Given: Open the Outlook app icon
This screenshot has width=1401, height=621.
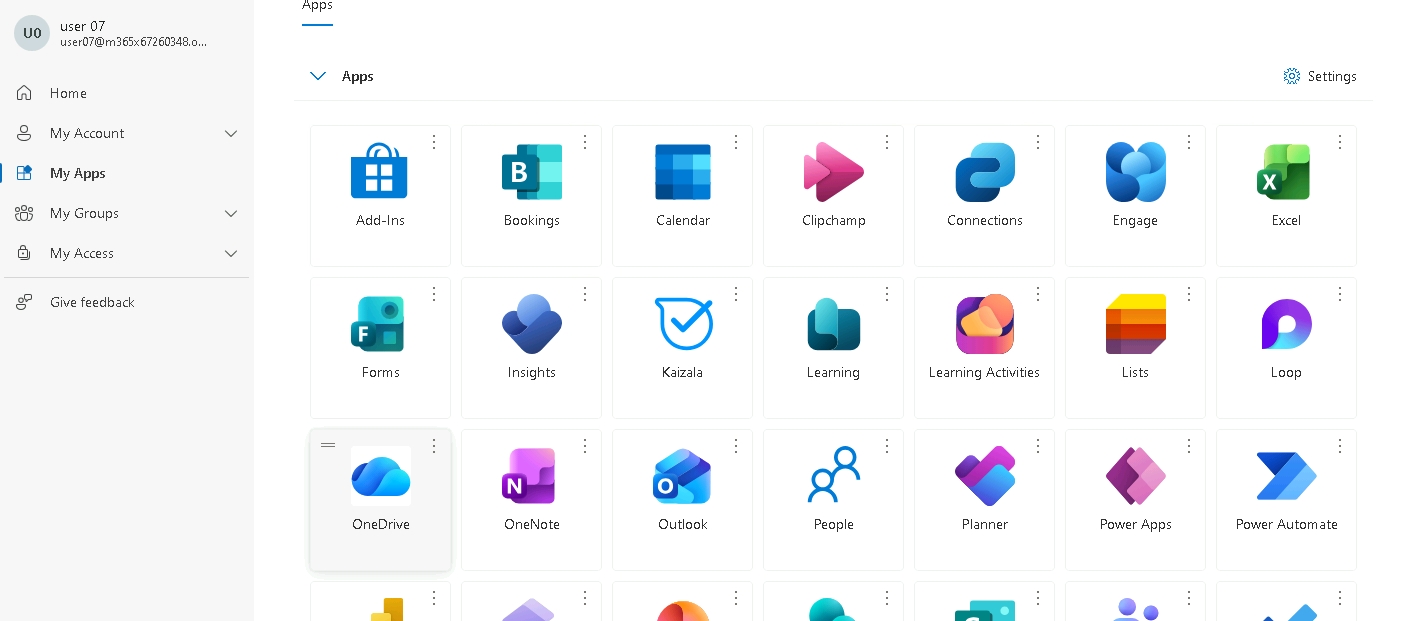Looking at the screenshot, I should (x=683, y=476).
